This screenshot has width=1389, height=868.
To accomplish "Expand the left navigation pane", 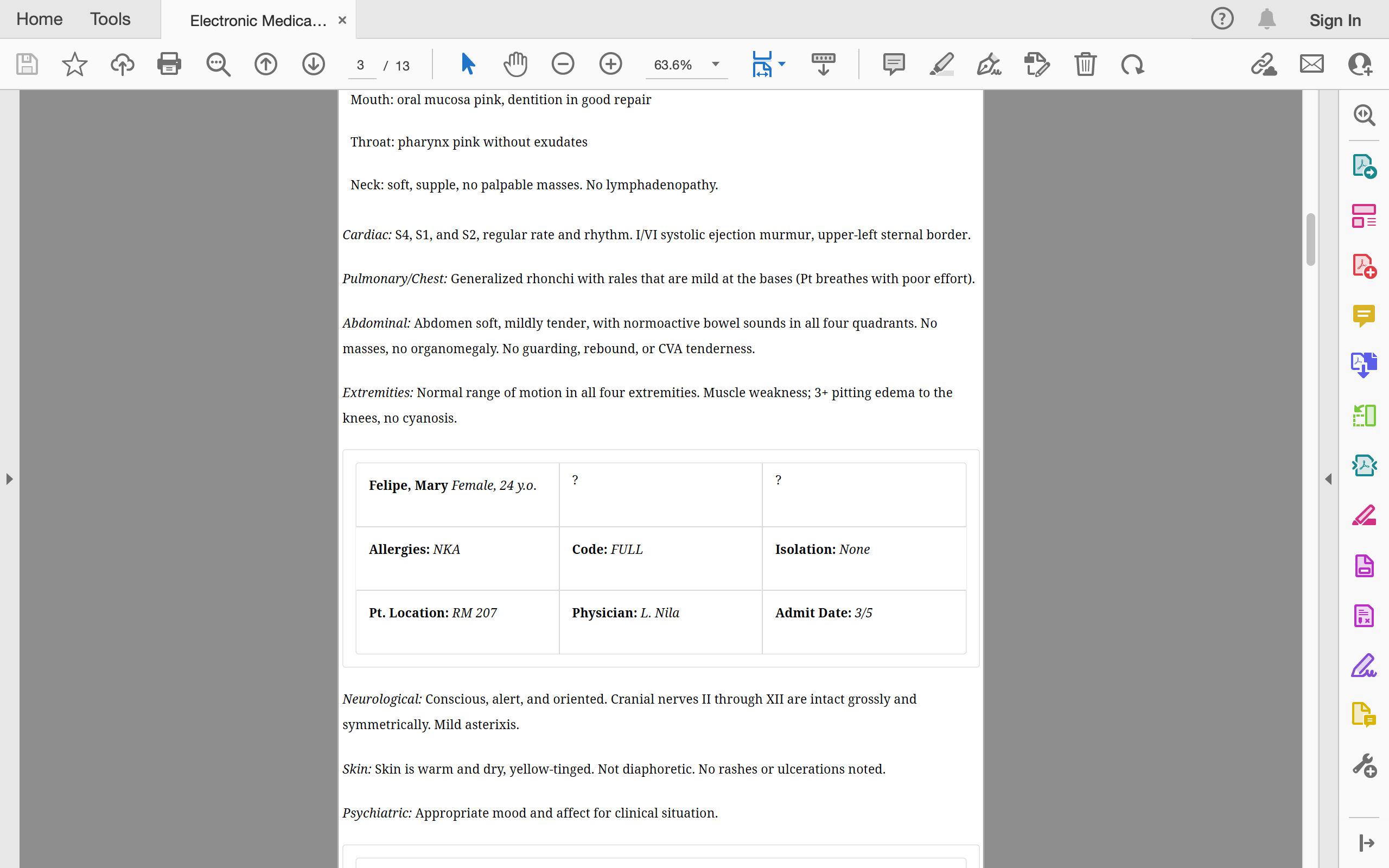I will click(9, 480).
